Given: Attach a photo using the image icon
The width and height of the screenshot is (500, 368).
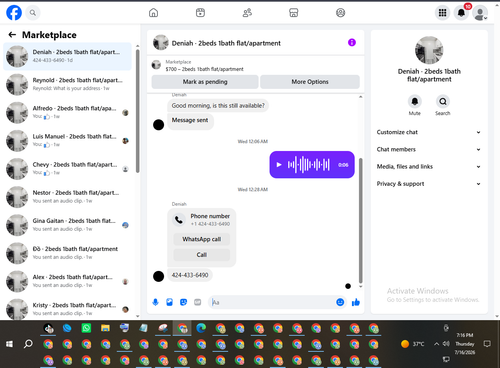Looking at the screenshot, I should tap(169, 302).
